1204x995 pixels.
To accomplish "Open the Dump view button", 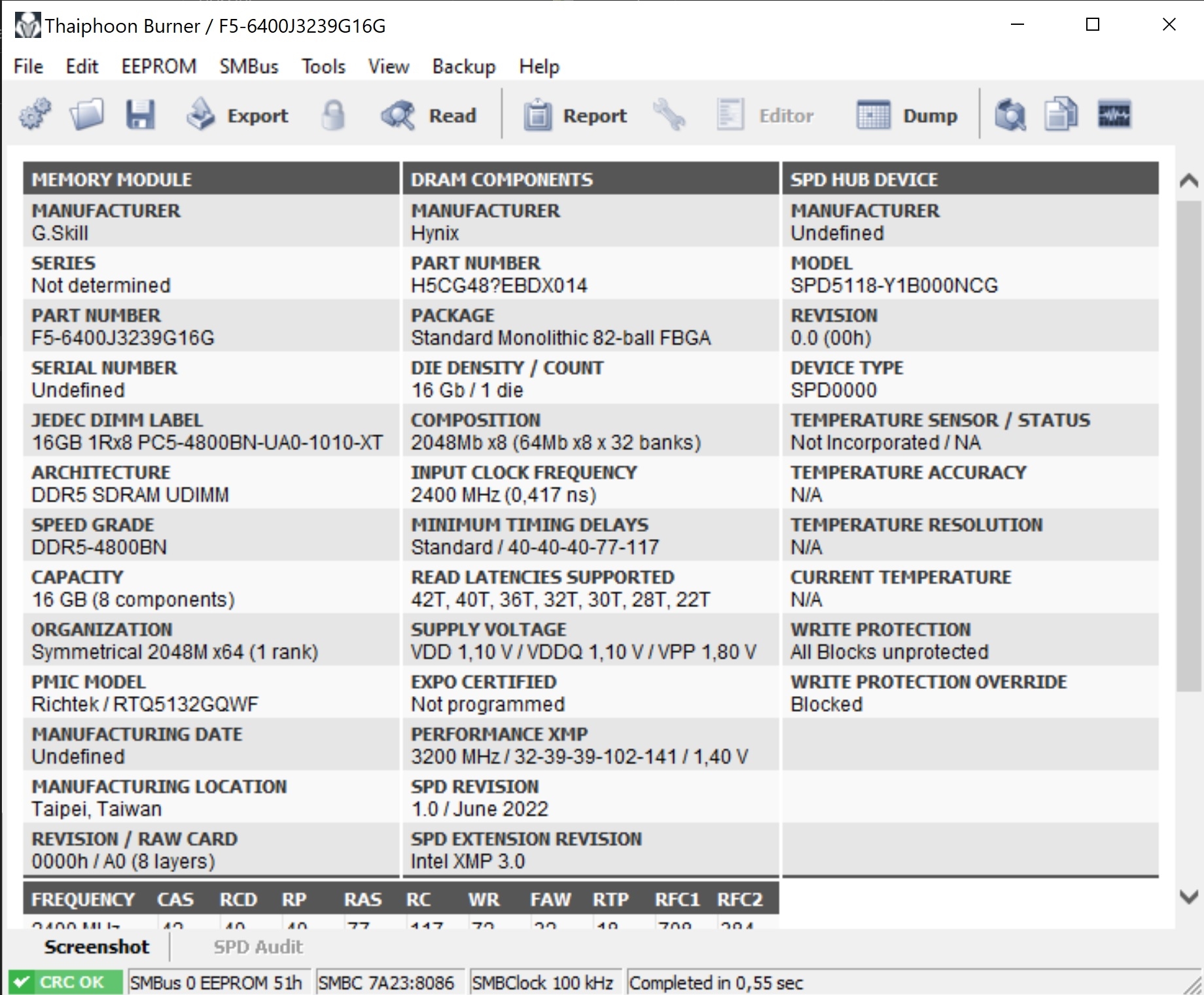I will click(907, 115).
